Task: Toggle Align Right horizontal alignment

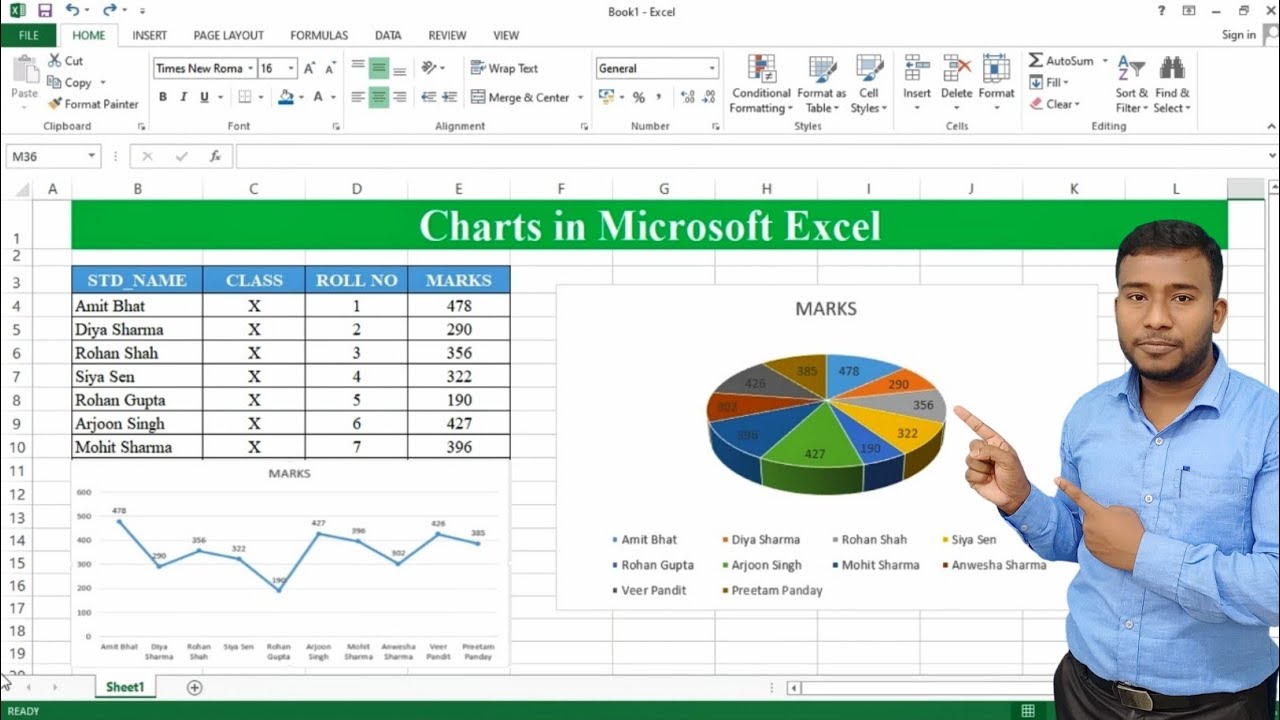Action: click(399, 97)
